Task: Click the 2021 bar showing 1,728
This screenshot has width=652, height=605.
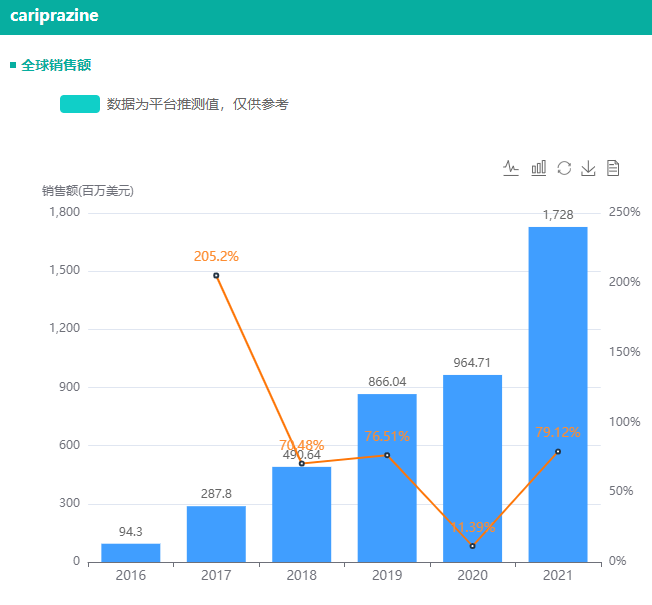Action: coord(558,394)
